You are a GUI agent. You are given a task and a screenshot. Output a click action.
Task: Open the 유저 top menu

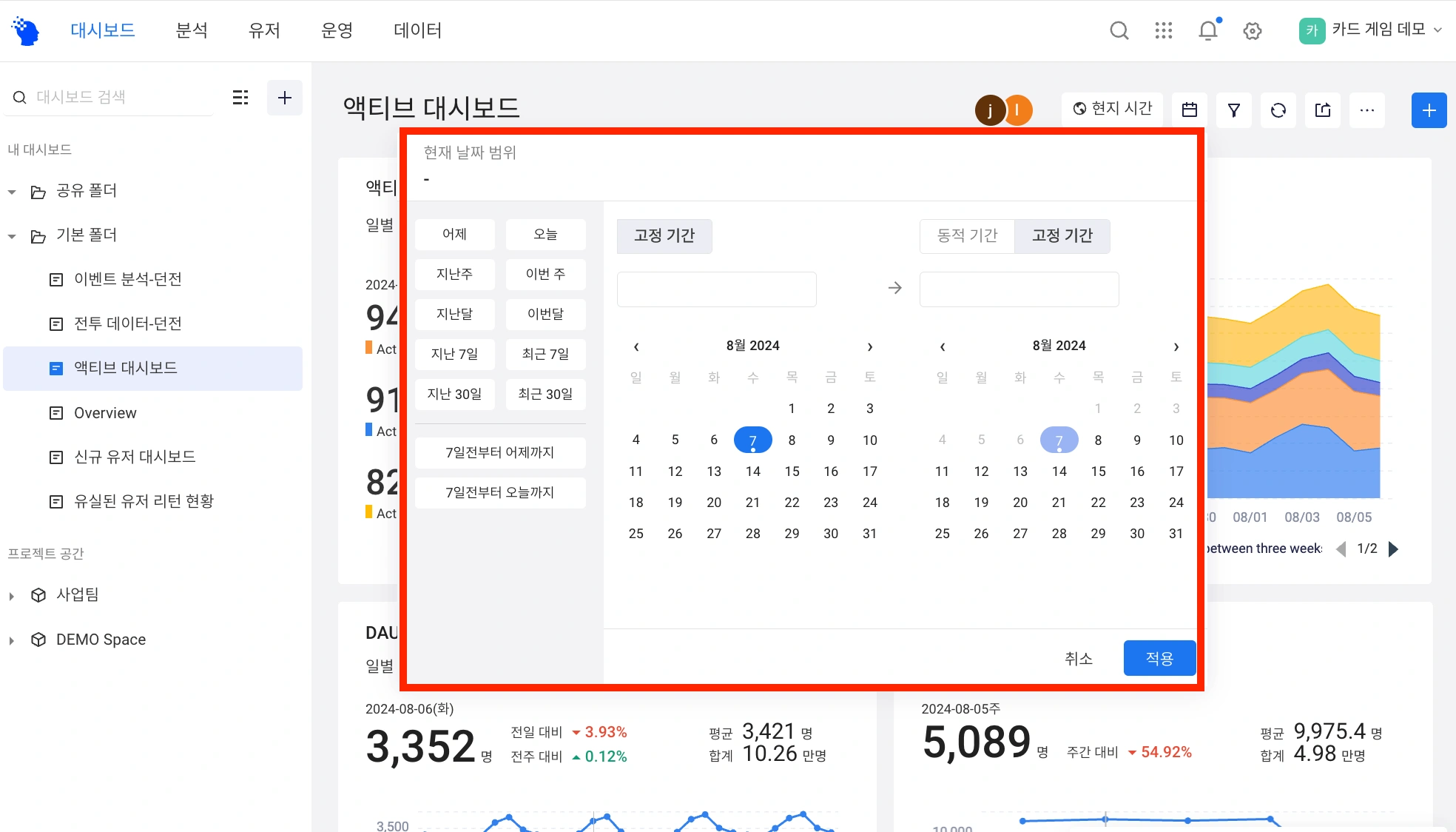(x=264, y=30)
